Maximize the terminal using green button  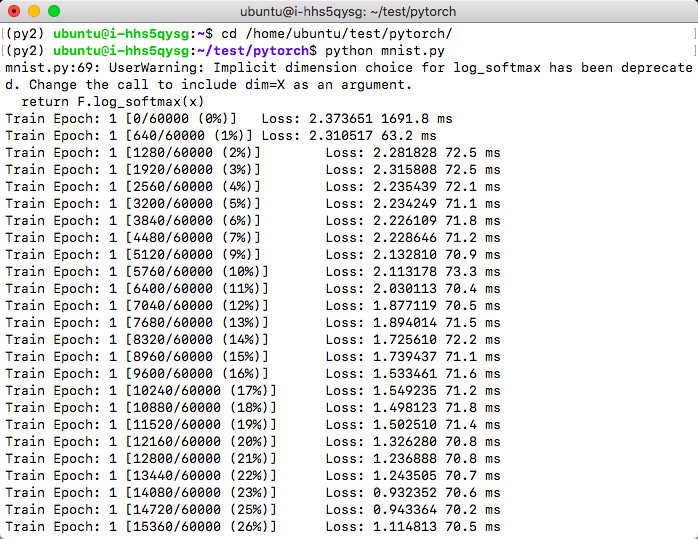(54, 12)
